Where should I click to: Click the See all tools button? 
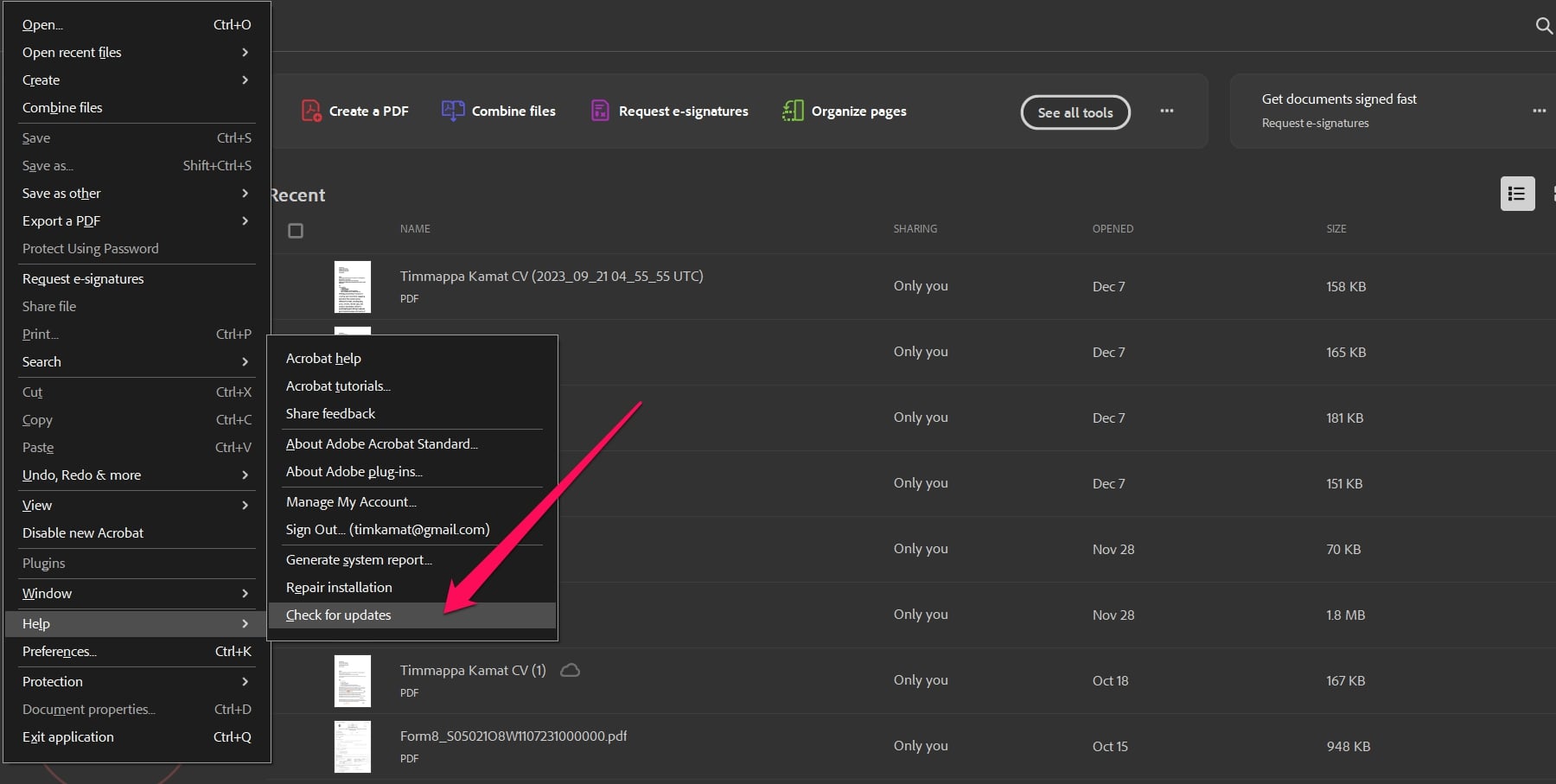pos(1075,112)
